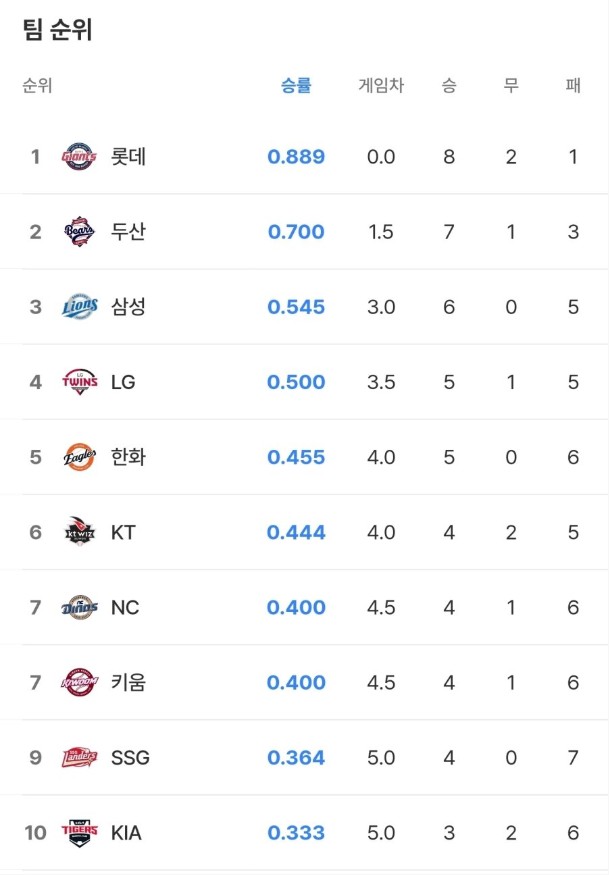Click the Samsung Lions team logo
This screenshot has width=609, height=875.
(x=79, y=307)
